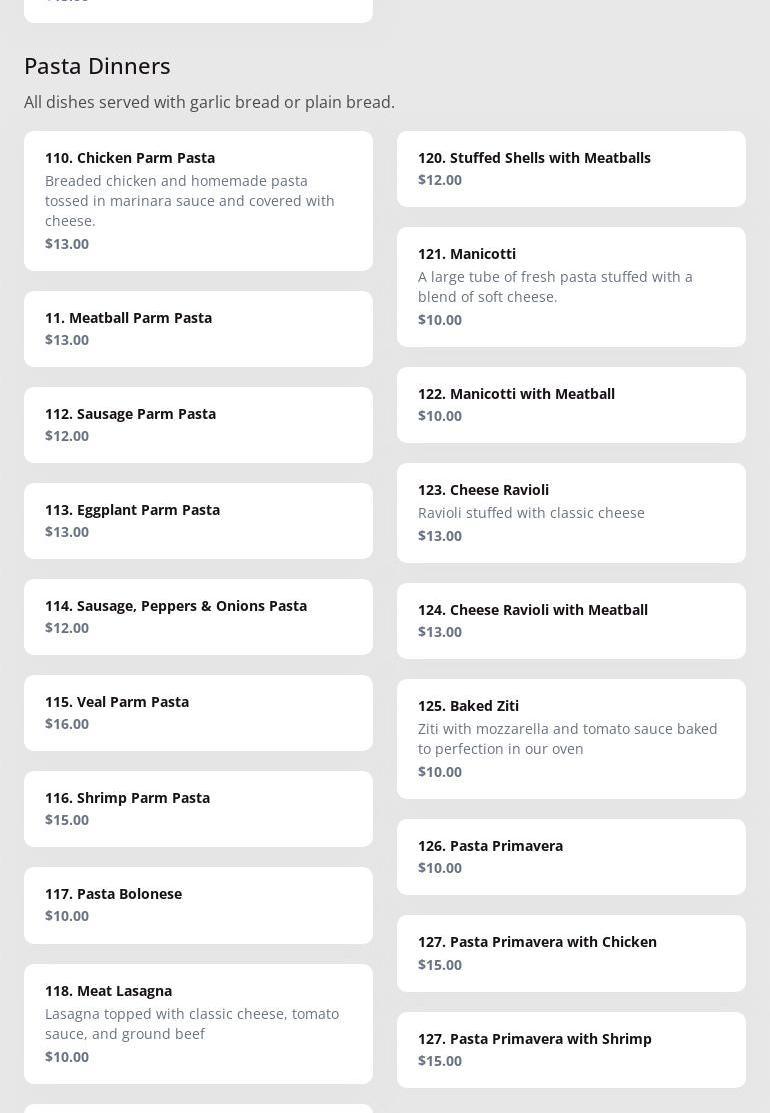
Task: Click 113. Eggplant Parm Pasta item
Action: click(198, 520)
